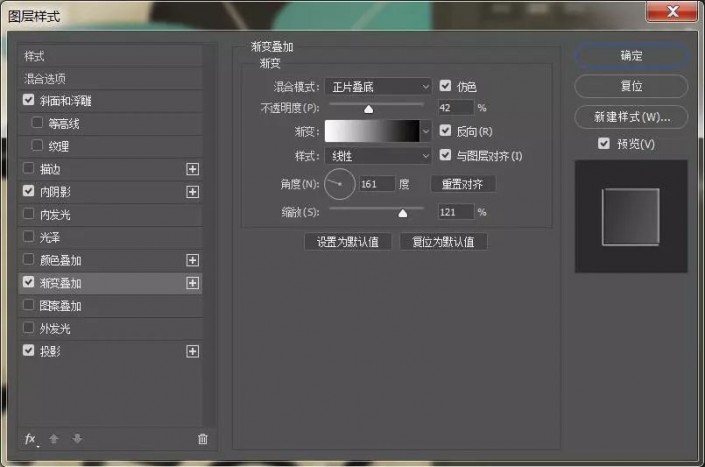Toggle the 反向(R) checkbox
The image size is (705, 467).
tap(445, 131)
